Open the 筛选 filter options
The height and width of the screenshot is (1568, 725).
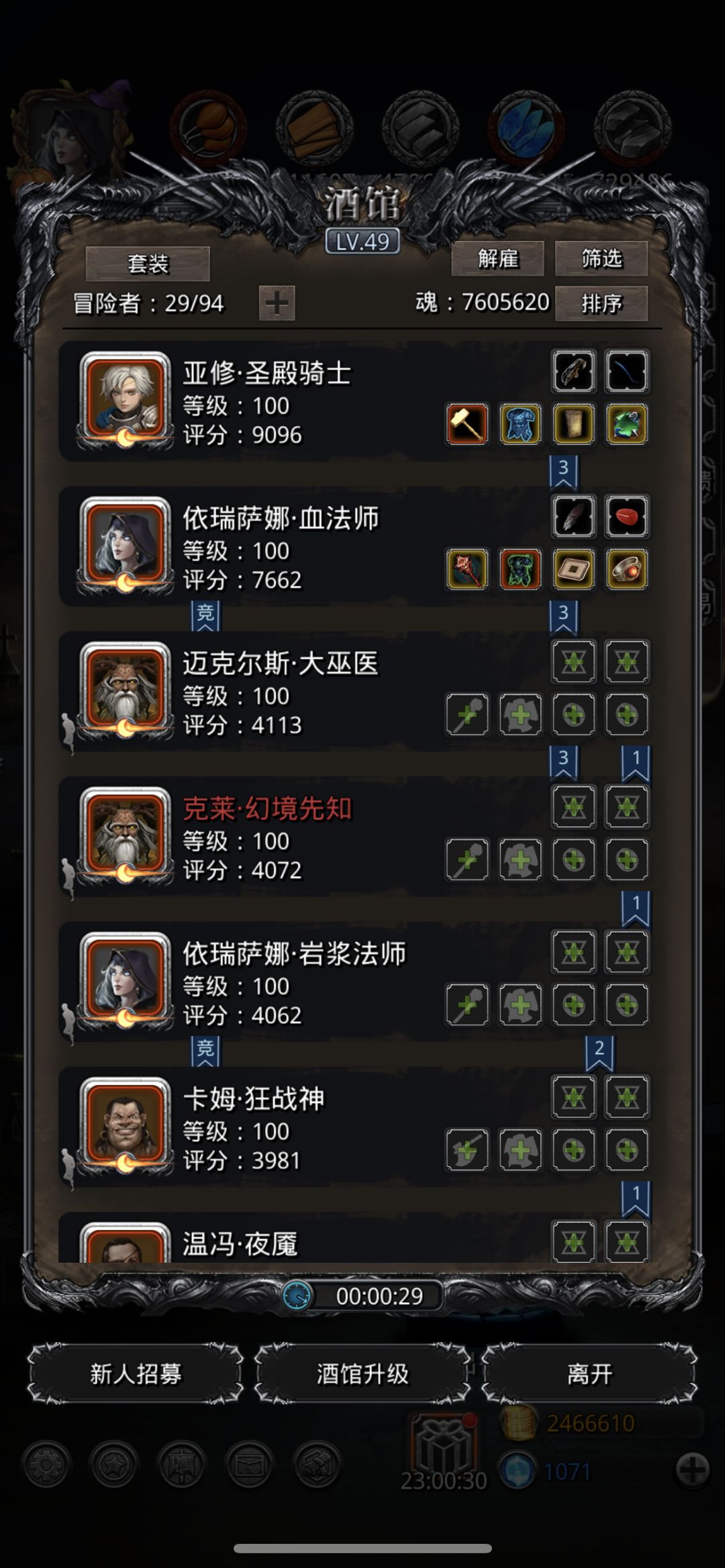[x=601, y=259]
